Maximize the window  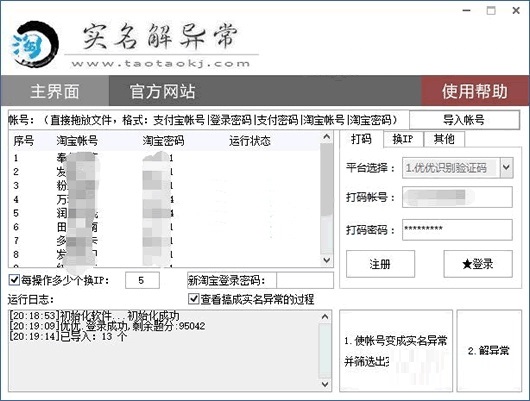point(491,10)
